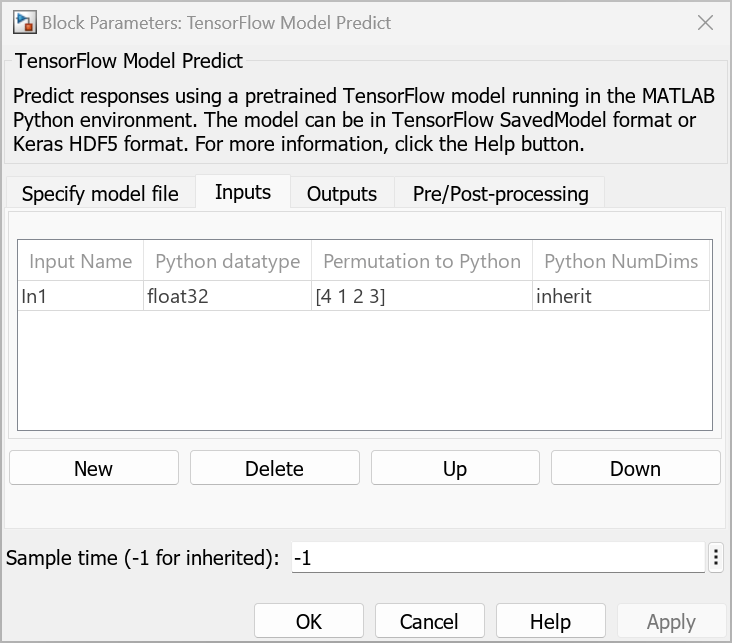Image resolution: width=732 pixels, height=643 pixels.
Task: Open Help for TensorFlow Model Predict
Action: pos(550,621)
